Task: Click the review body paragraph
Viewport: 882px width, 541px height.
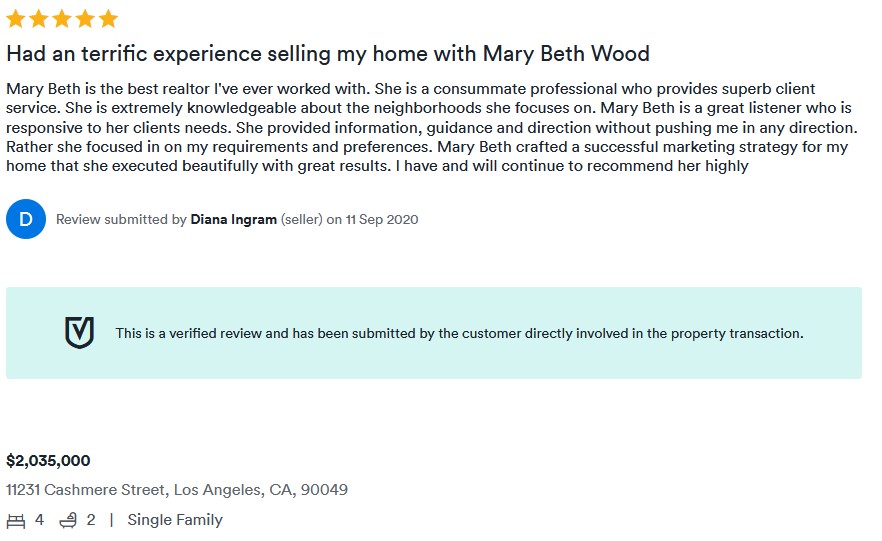Action: point(430,127)
